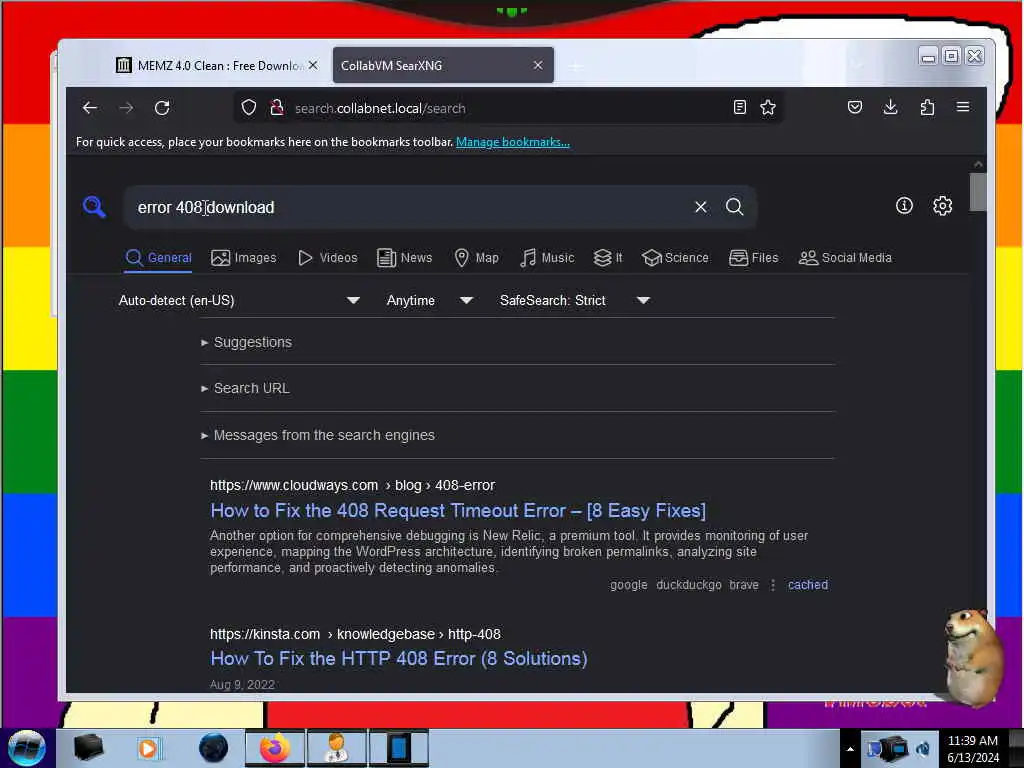Close the CollabVM SearXNG tab
Image resolution: width=1024 pixels, height=768 pixels.
point(537,65)
